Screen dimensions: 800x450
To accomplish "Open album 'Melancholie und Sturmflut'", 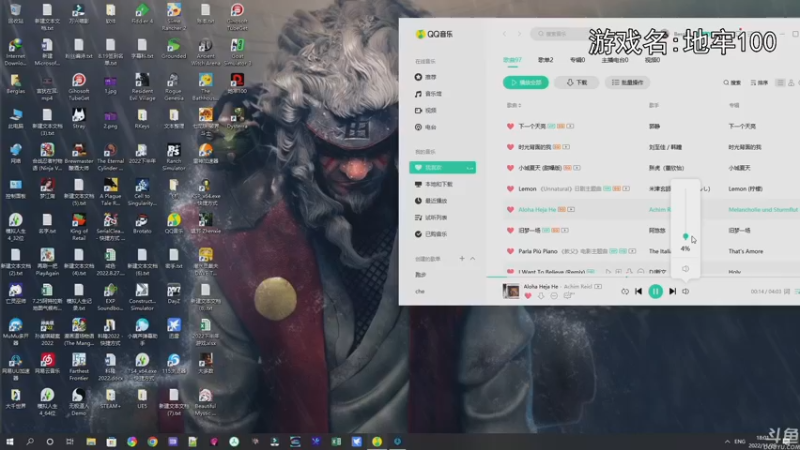I will [763, 210].
